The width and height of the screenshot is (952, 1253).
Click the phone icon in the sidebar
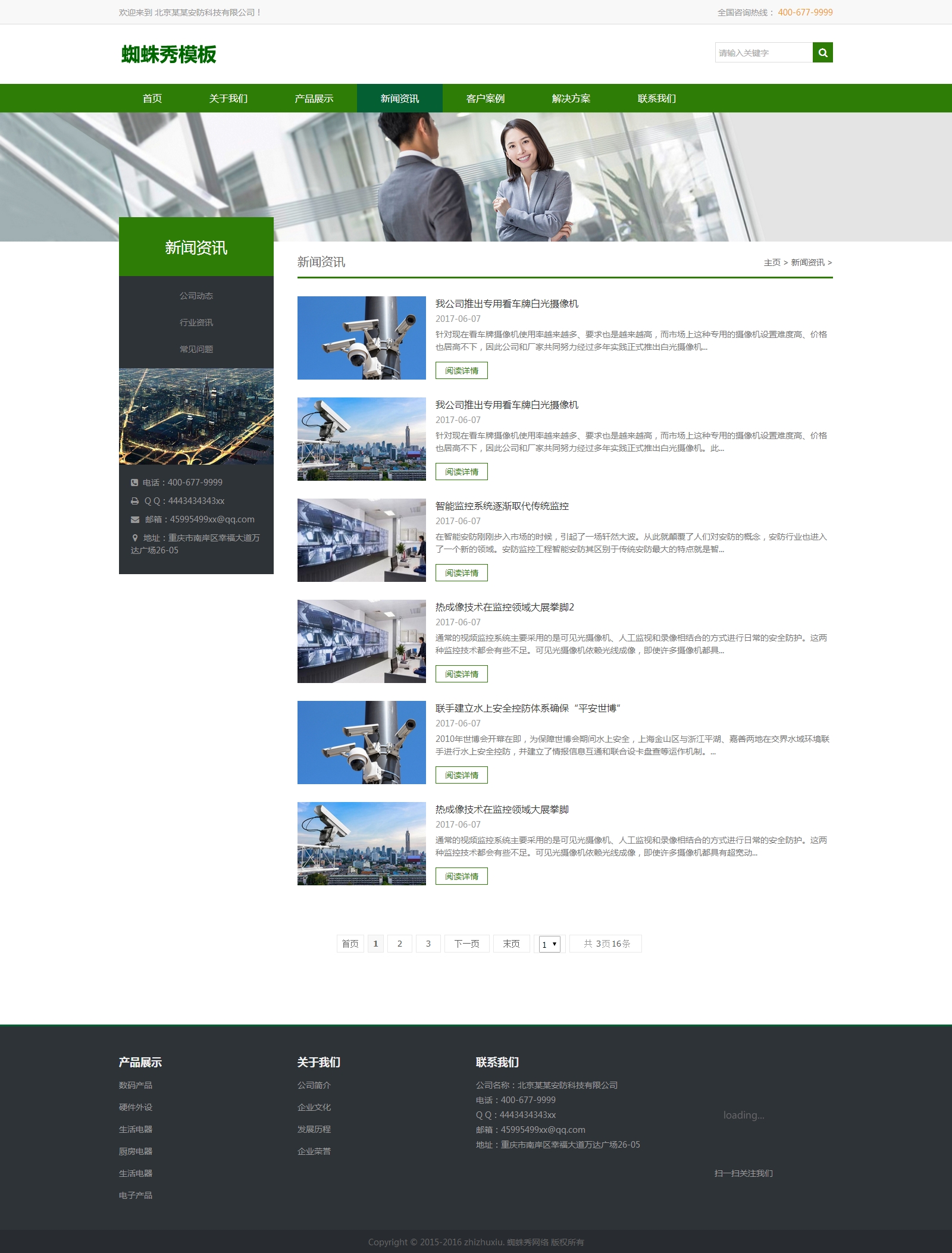click(134, 483)
